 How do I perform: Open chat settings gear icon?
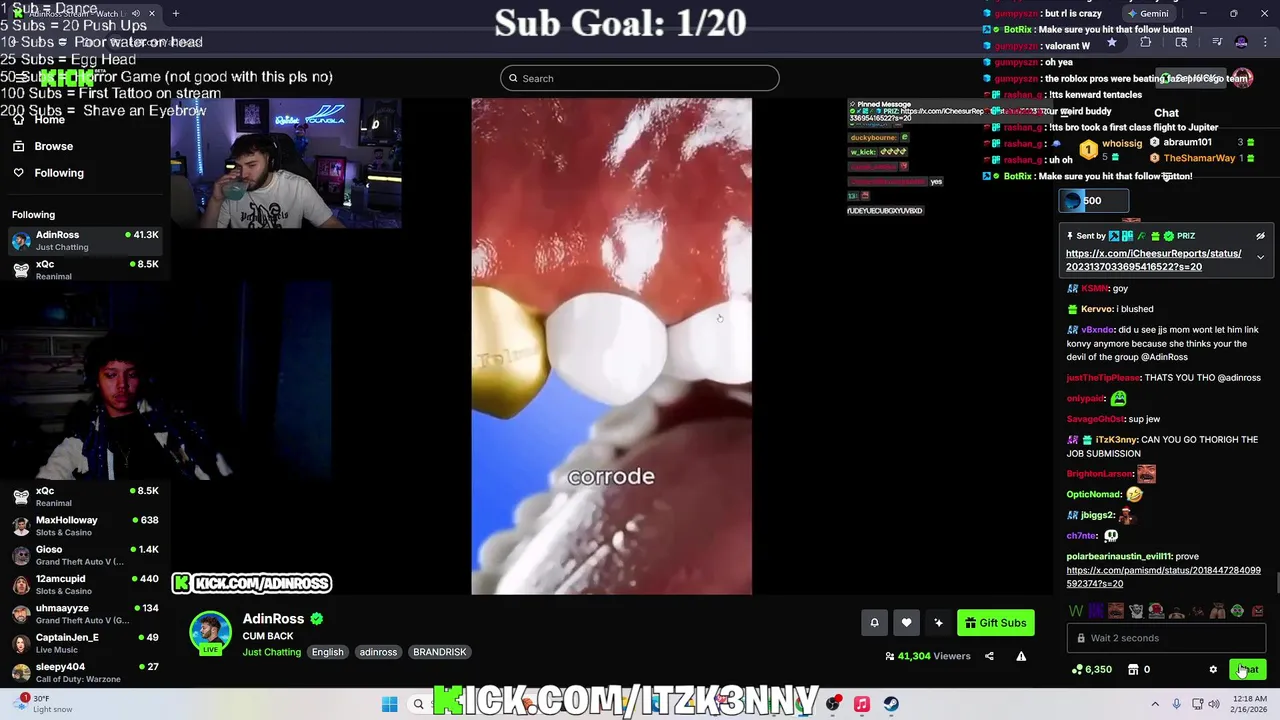click(1213, 670)
